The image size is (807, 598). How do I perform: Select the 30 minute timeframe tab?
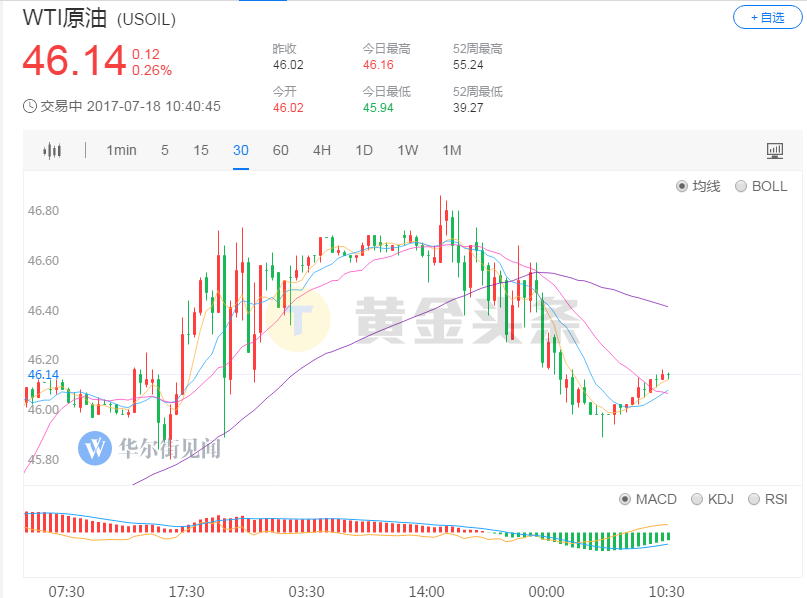point(241,150)
